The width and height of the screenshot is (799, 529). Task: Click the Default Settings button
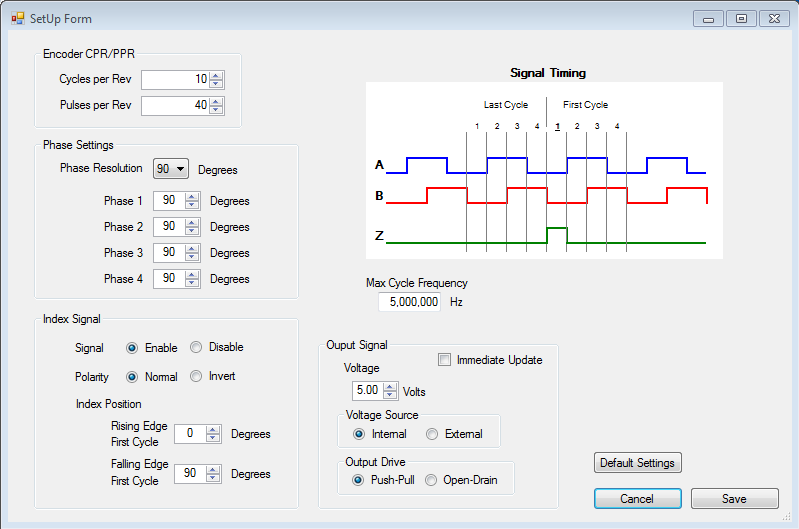coord(638,463)
